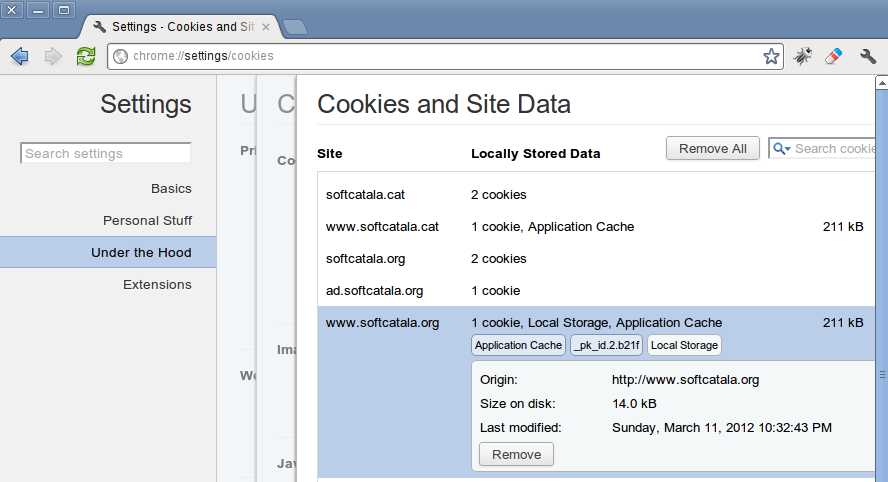Click the eraser extension icon
This screenshot has height=482, width=888.
coord(834,56)
